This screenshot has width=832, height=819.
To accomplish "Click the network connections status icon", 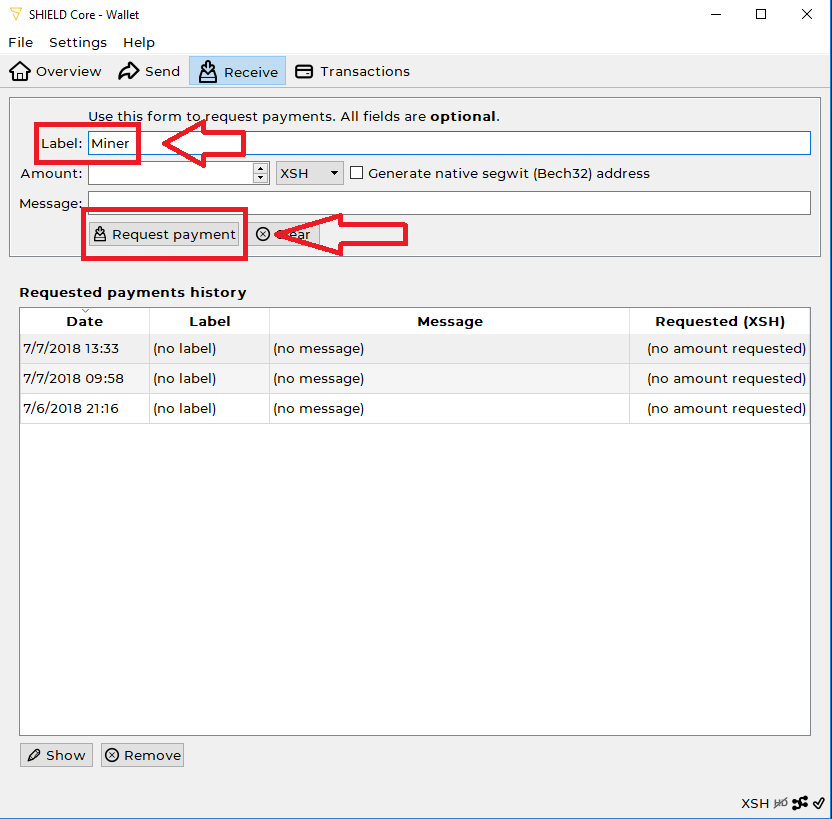I will tap(800, 803).
